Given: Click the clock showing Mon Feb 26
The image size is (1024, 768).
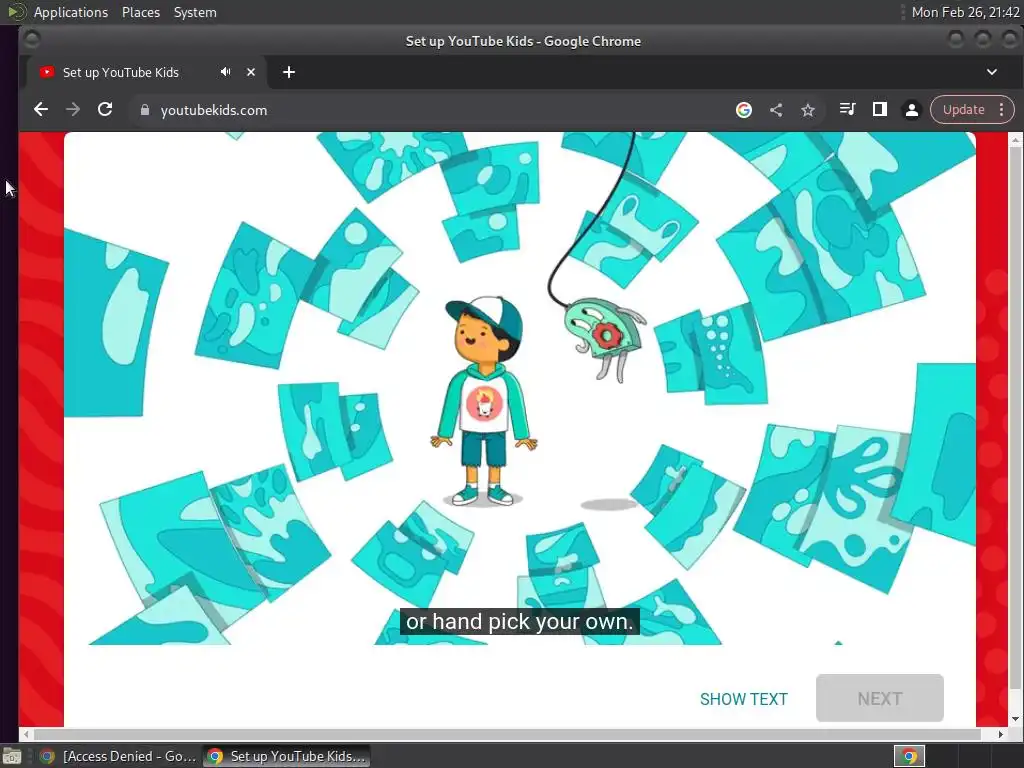Looking at the screenshot, I should tap(965, 12).
